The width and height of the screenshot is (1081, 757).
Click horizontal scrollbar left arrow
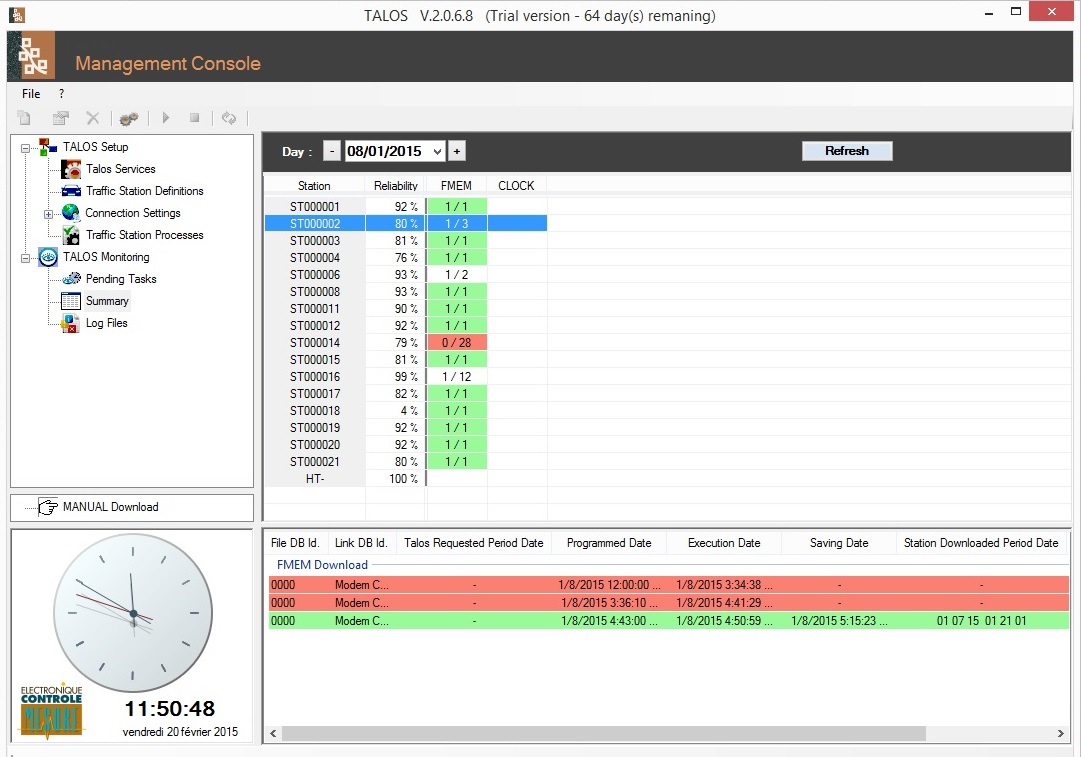273,734
